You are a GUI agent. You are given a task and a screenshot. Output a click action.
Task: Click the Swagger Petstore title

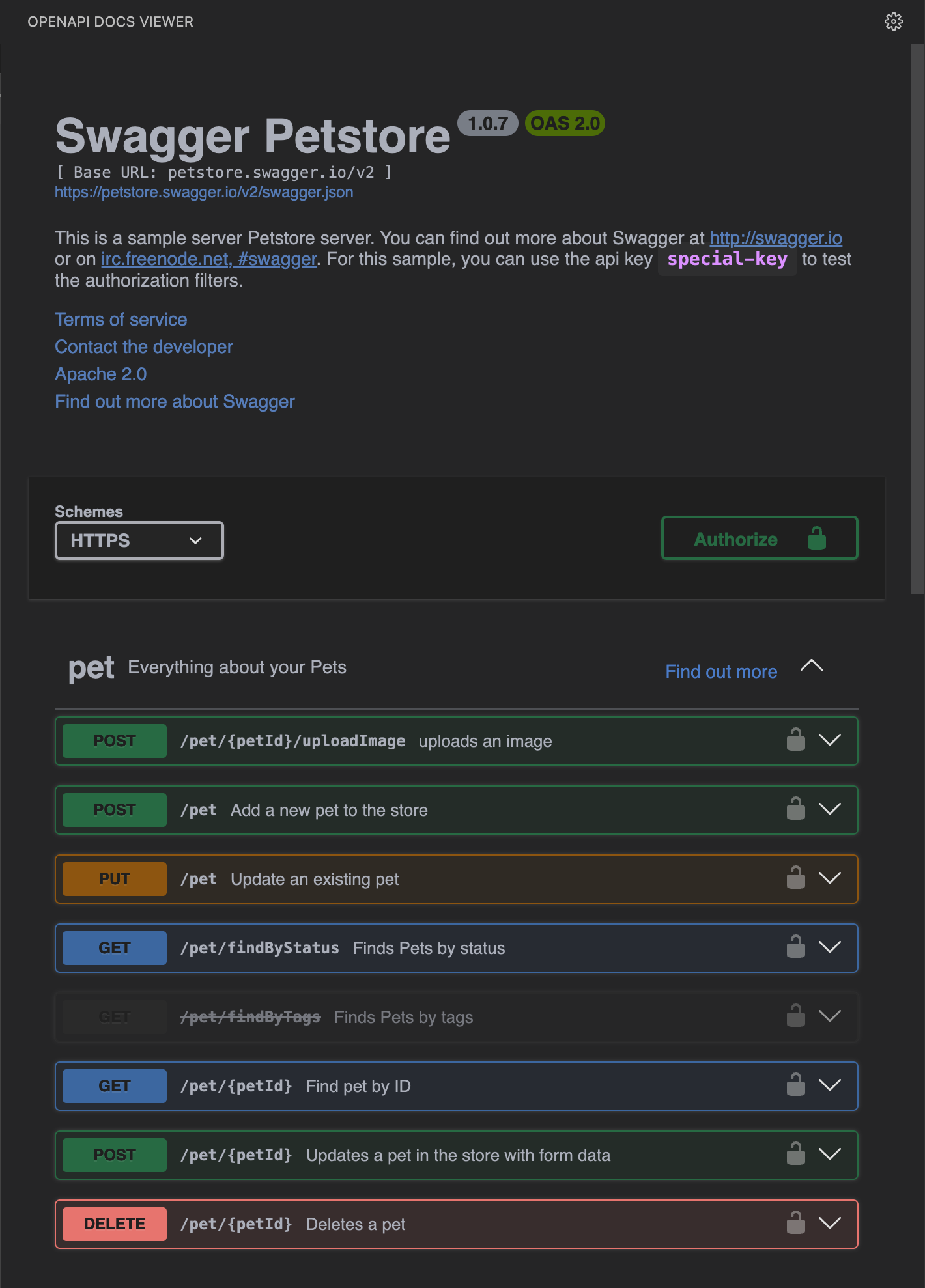pyautogui.click(x=253, y=136)
